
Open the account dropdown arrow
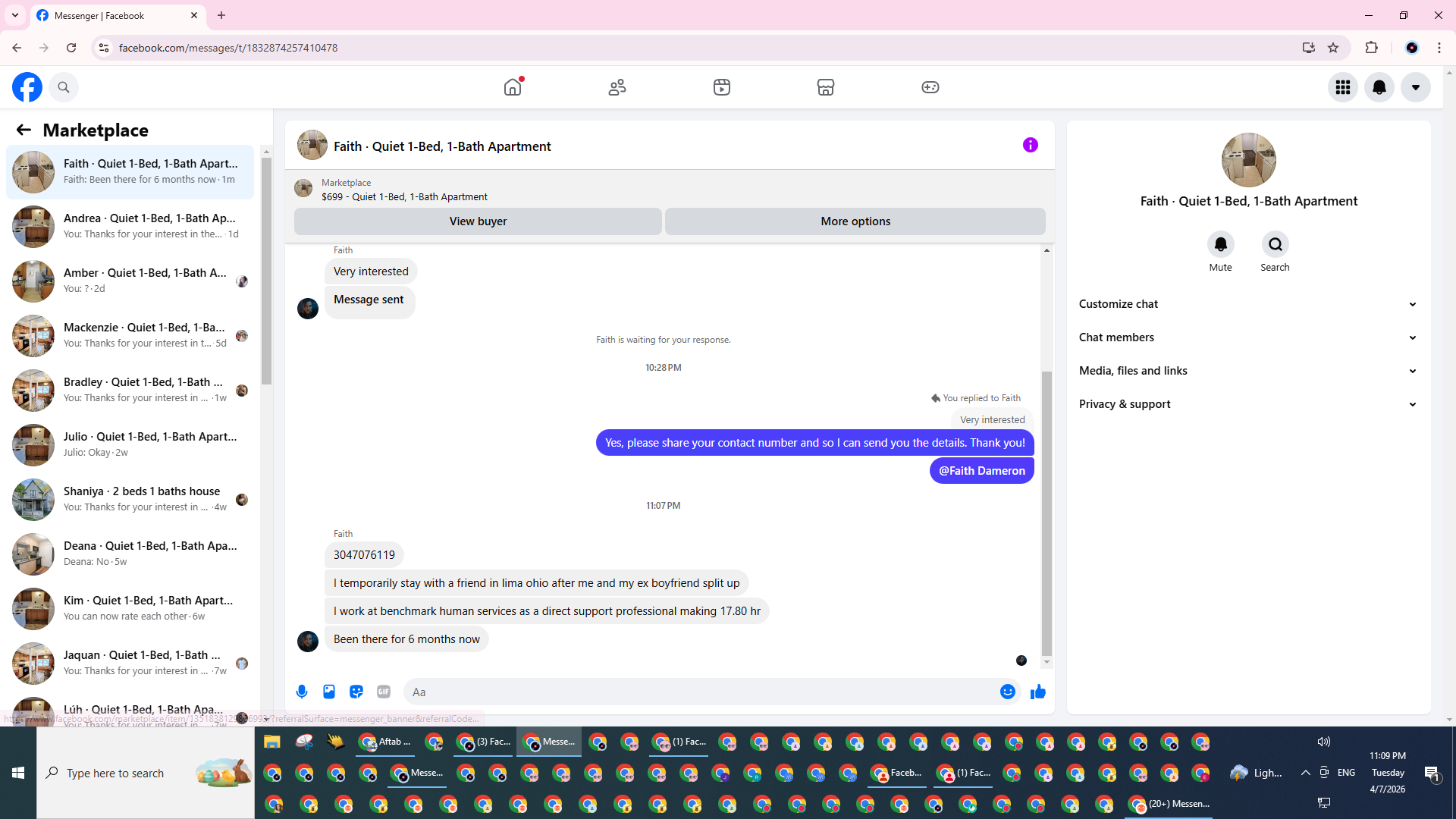[x=1416, y=87]
